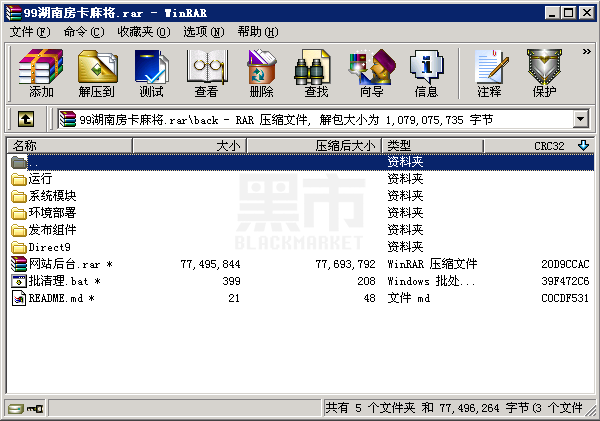This screenshot has width=600, height=421.
Task: Click the size value 77,495,844
Action: [x=210, y=264]
